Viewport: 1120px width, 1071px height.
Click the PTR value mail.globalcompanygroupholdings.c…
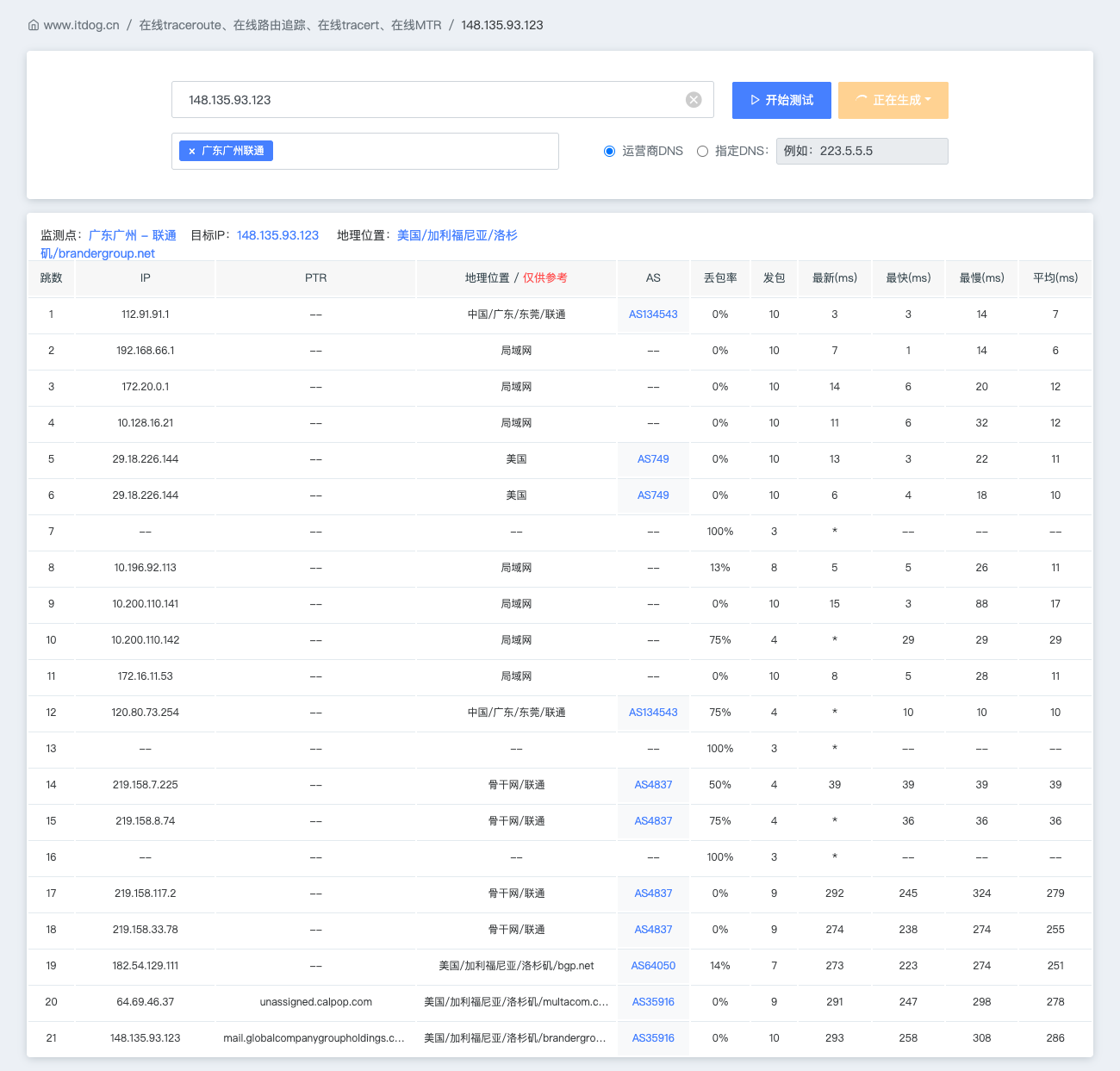pyautogui.click(x=314, y=1038)
